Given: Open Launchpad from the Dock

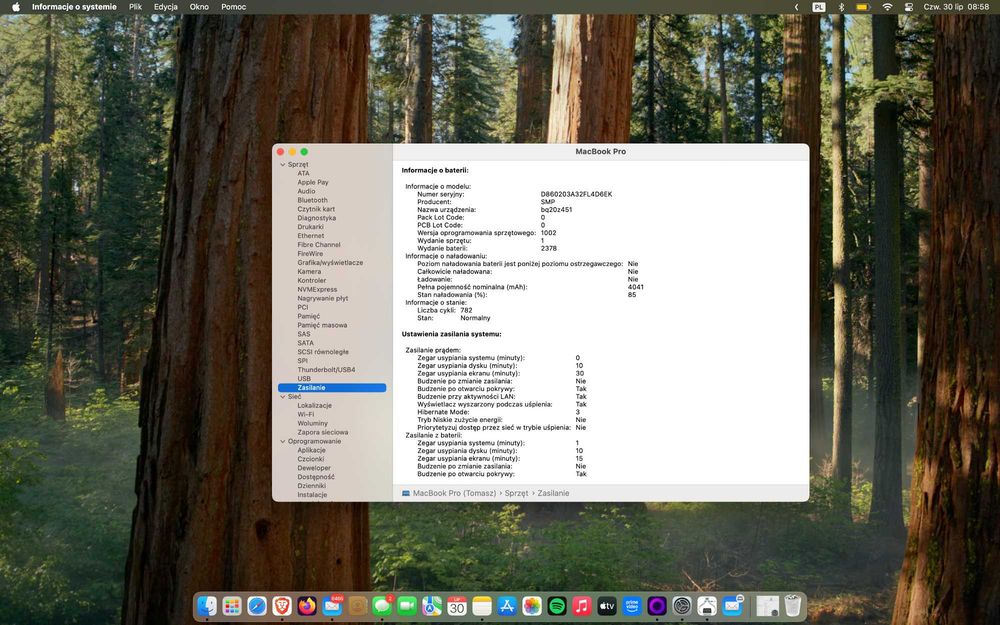Looking at the screenshot, I should pyautogui.click(x=232, y=606).
